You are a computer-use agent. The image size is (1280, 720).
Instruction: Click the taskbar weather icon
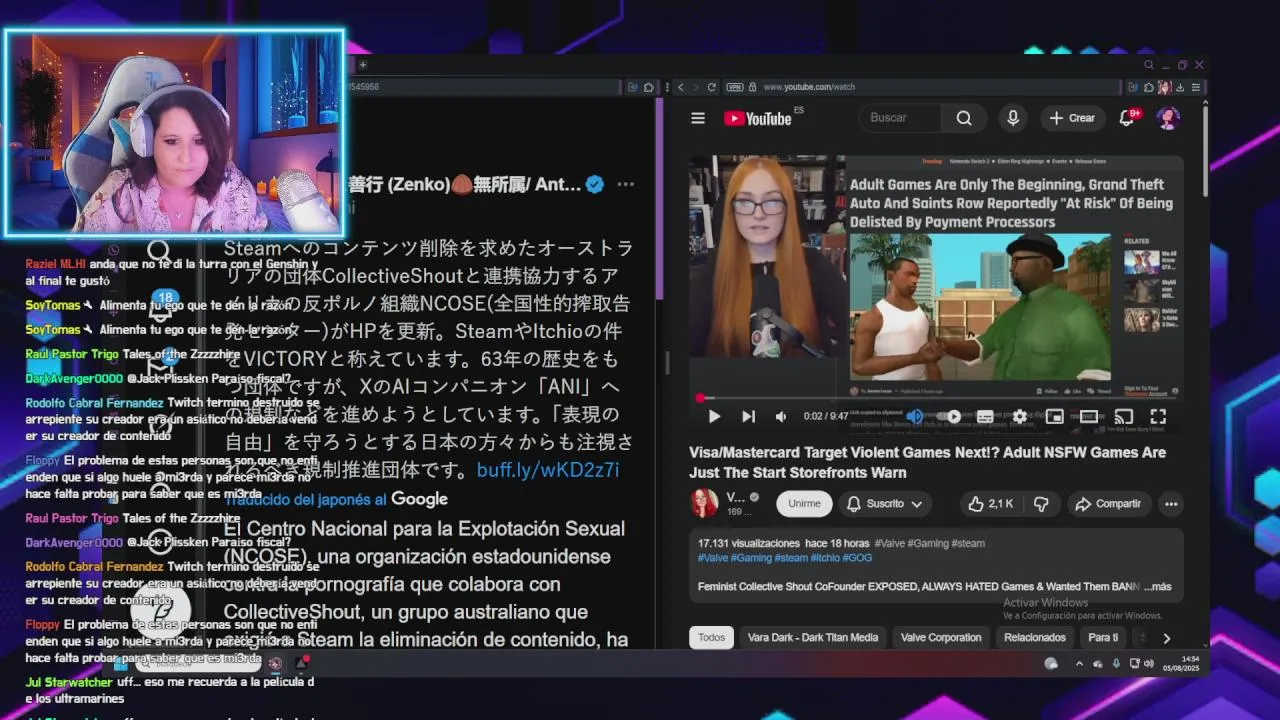tap(1051, 663)
